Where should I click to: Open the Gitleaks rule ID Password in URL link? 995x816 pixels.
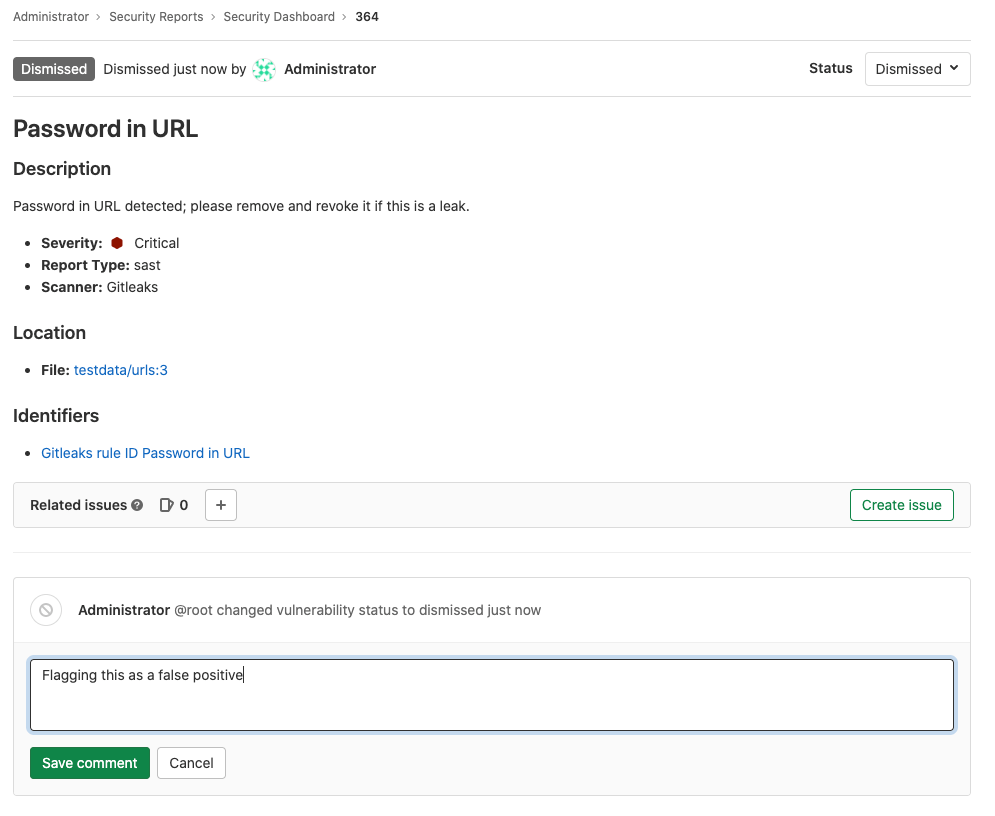pos(145,452)
